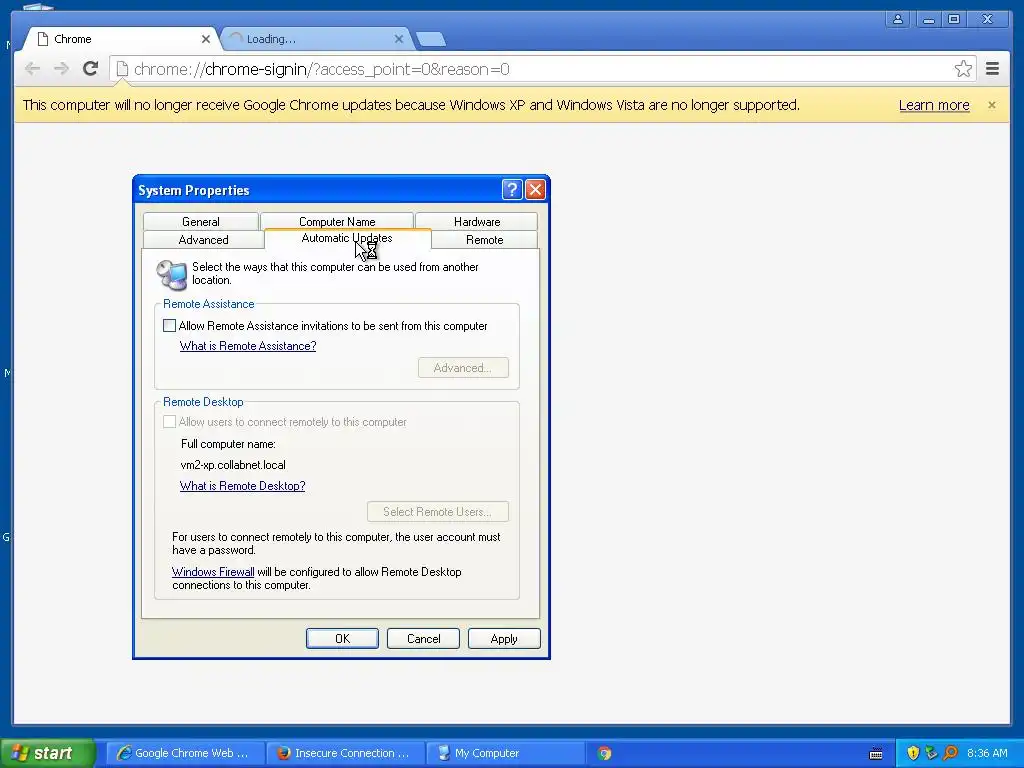The height and width of the screenshot is (768, 1024).
Task: Switch to the Hardware tab
Action: tap(477, 221)
